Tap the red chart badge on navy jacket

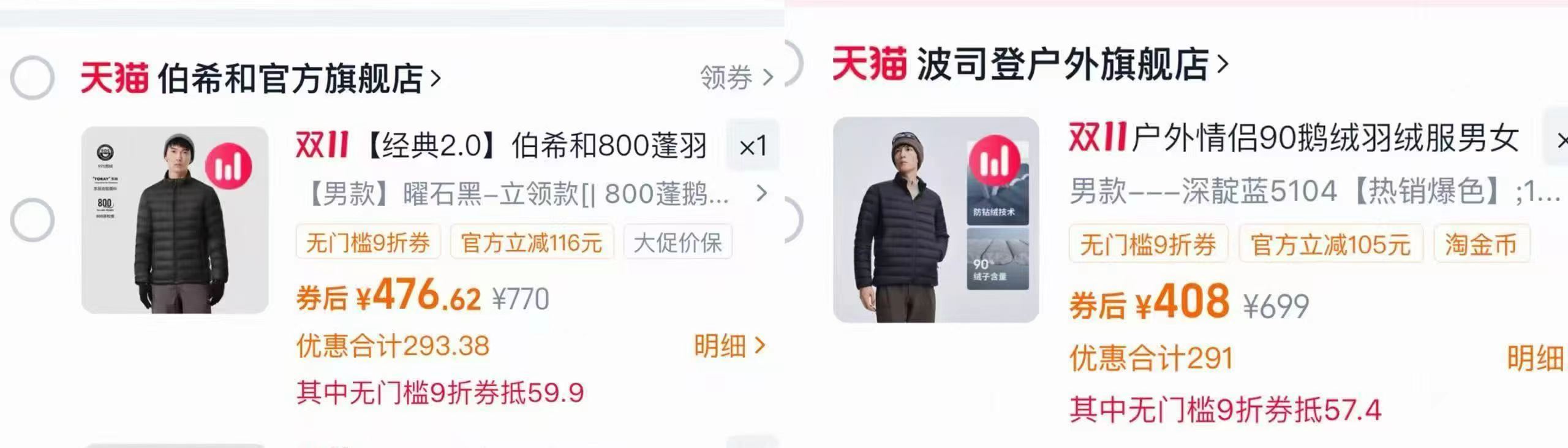tap(995, 161)
